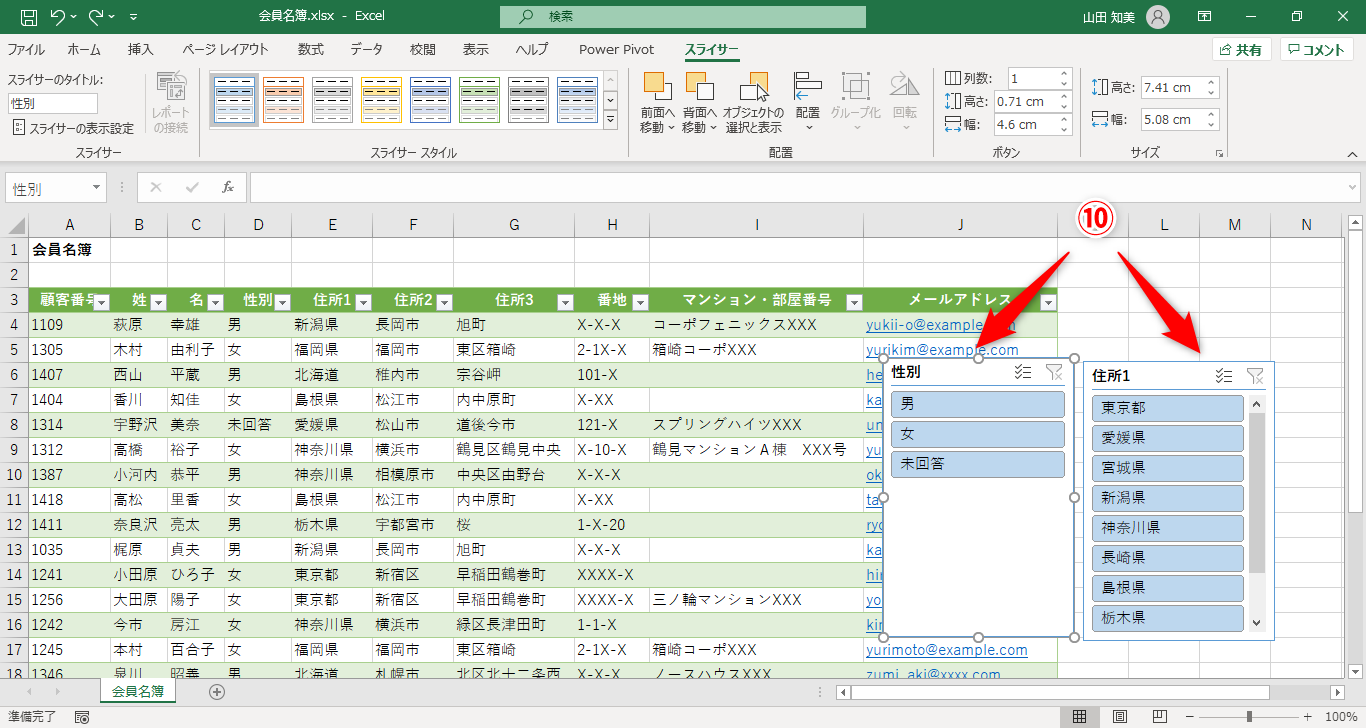Screen dimensions: 1366x728
Task: Open the 姓 column filter dropdown
Action: (x=158, y=302)
